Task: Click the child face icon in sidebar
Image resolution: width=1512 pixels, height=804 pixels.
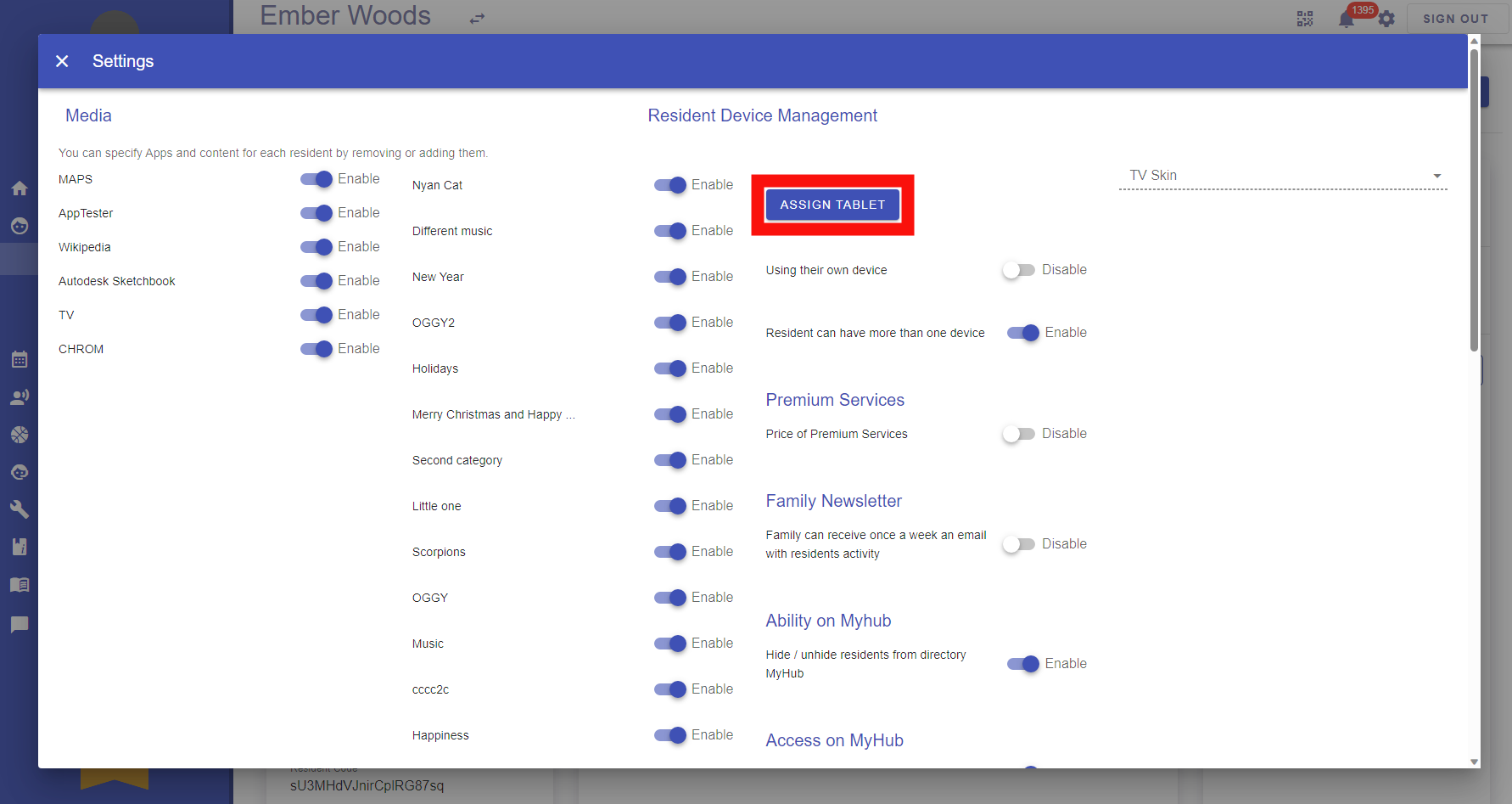Action: point(20,472)
